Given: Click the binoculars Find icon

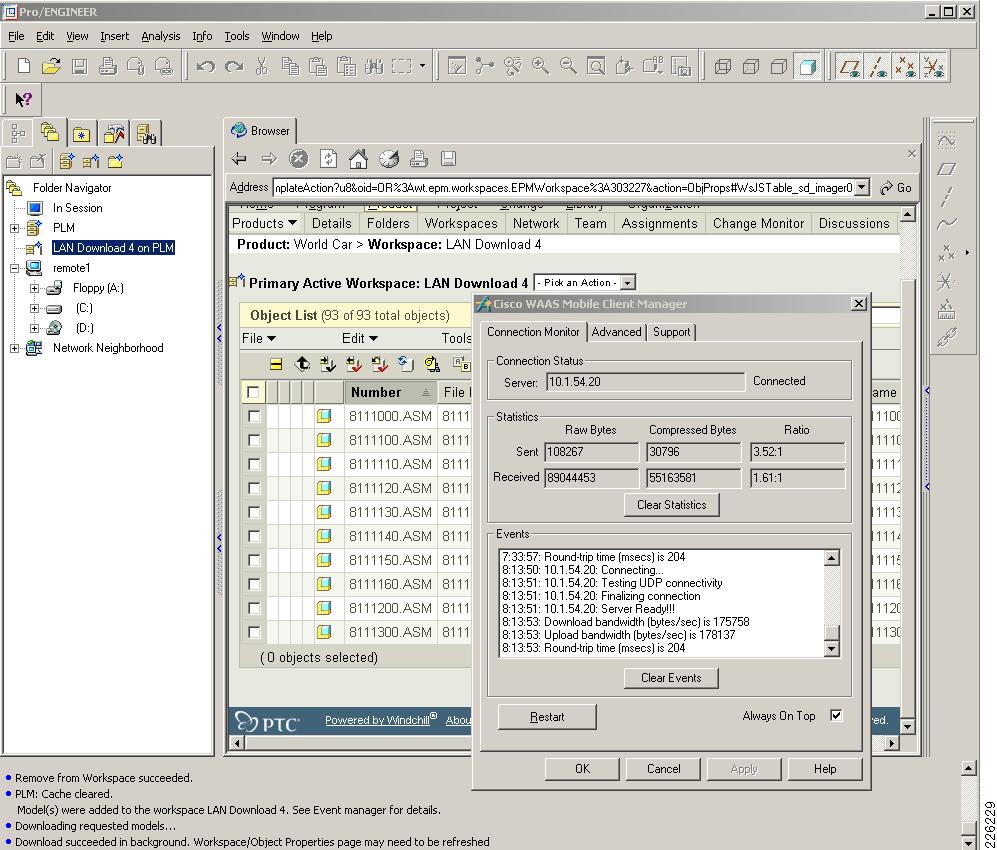Looking at the screenshot, I should pos(374,66).
